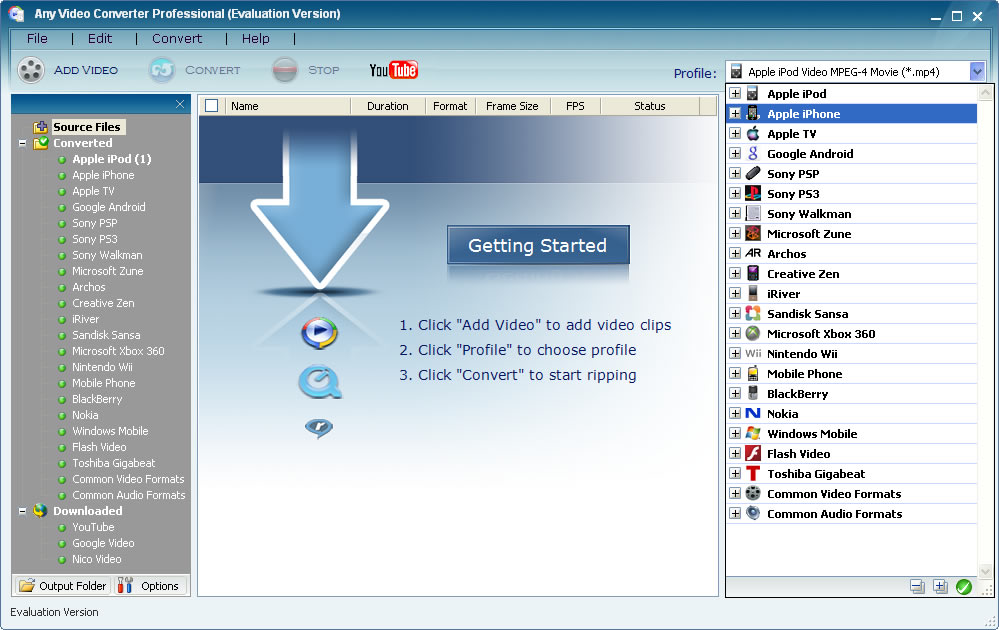Click the collapse-all icon in profile panel footer
Screen dimensions: 999x630
coord(917,587)
